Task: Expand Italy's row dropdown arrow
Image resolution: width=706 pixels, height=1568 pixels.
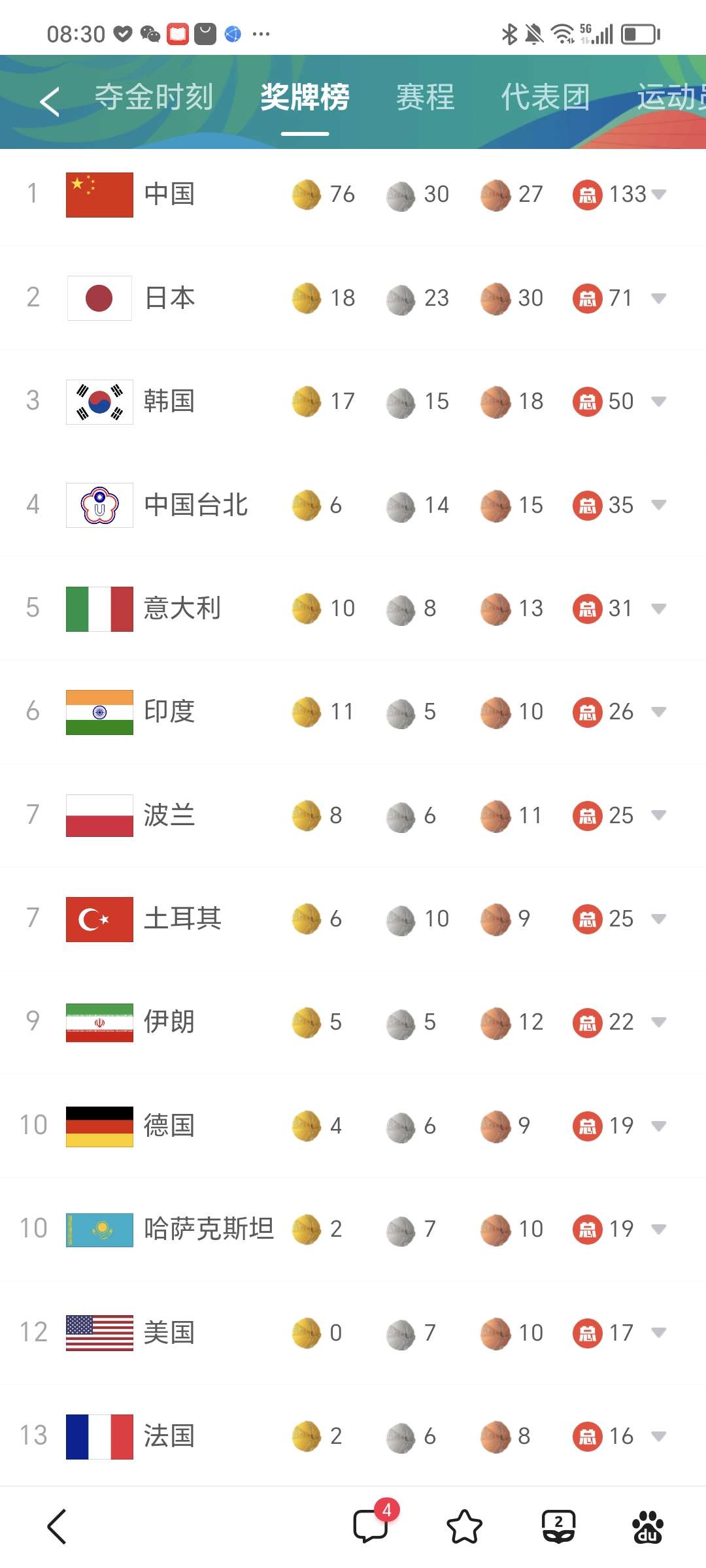Action: [659, 608]
